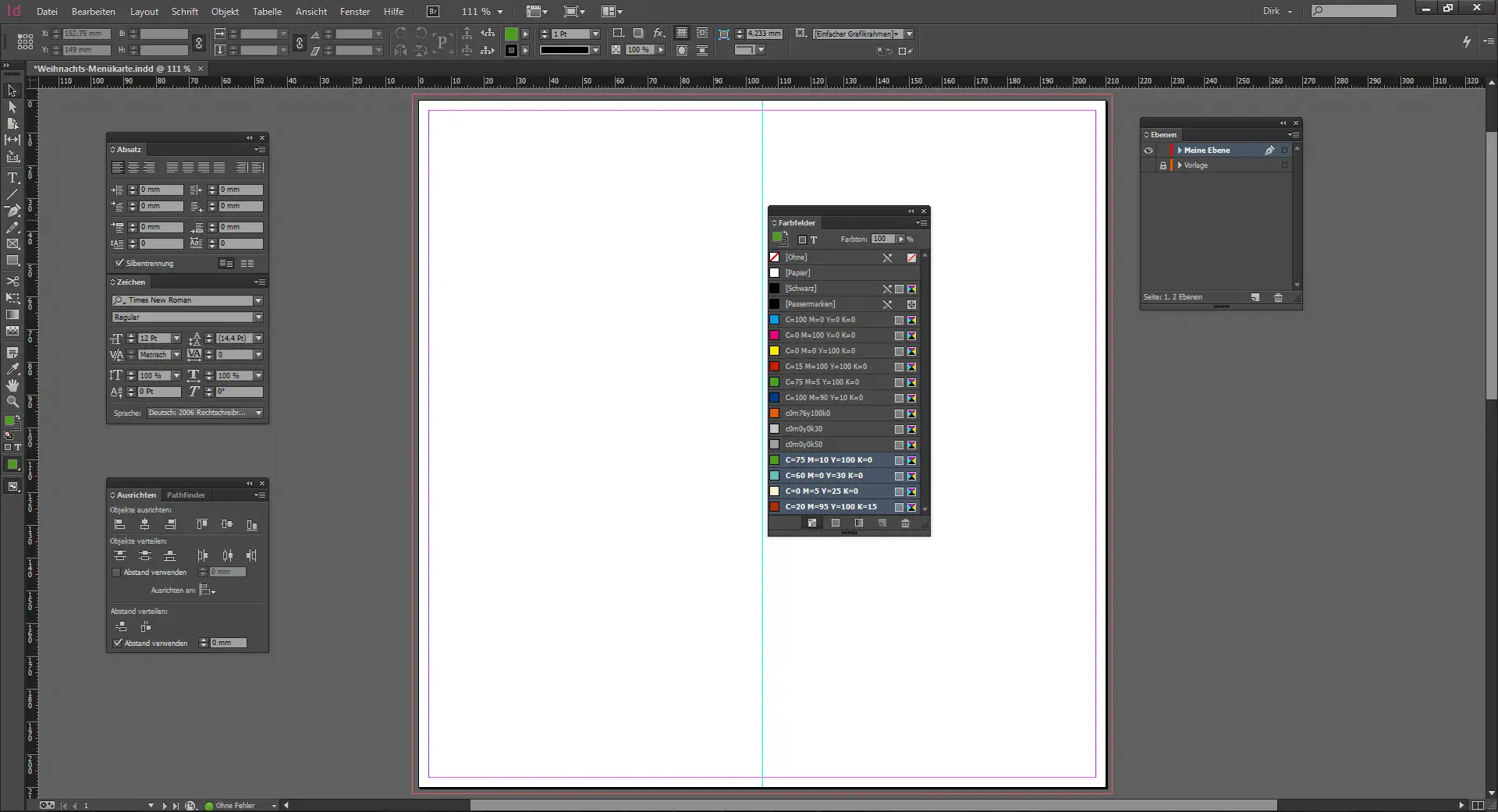Choose the Eyedropper tool
Viewport: 1498px width, 812px height.
[12, 369]
